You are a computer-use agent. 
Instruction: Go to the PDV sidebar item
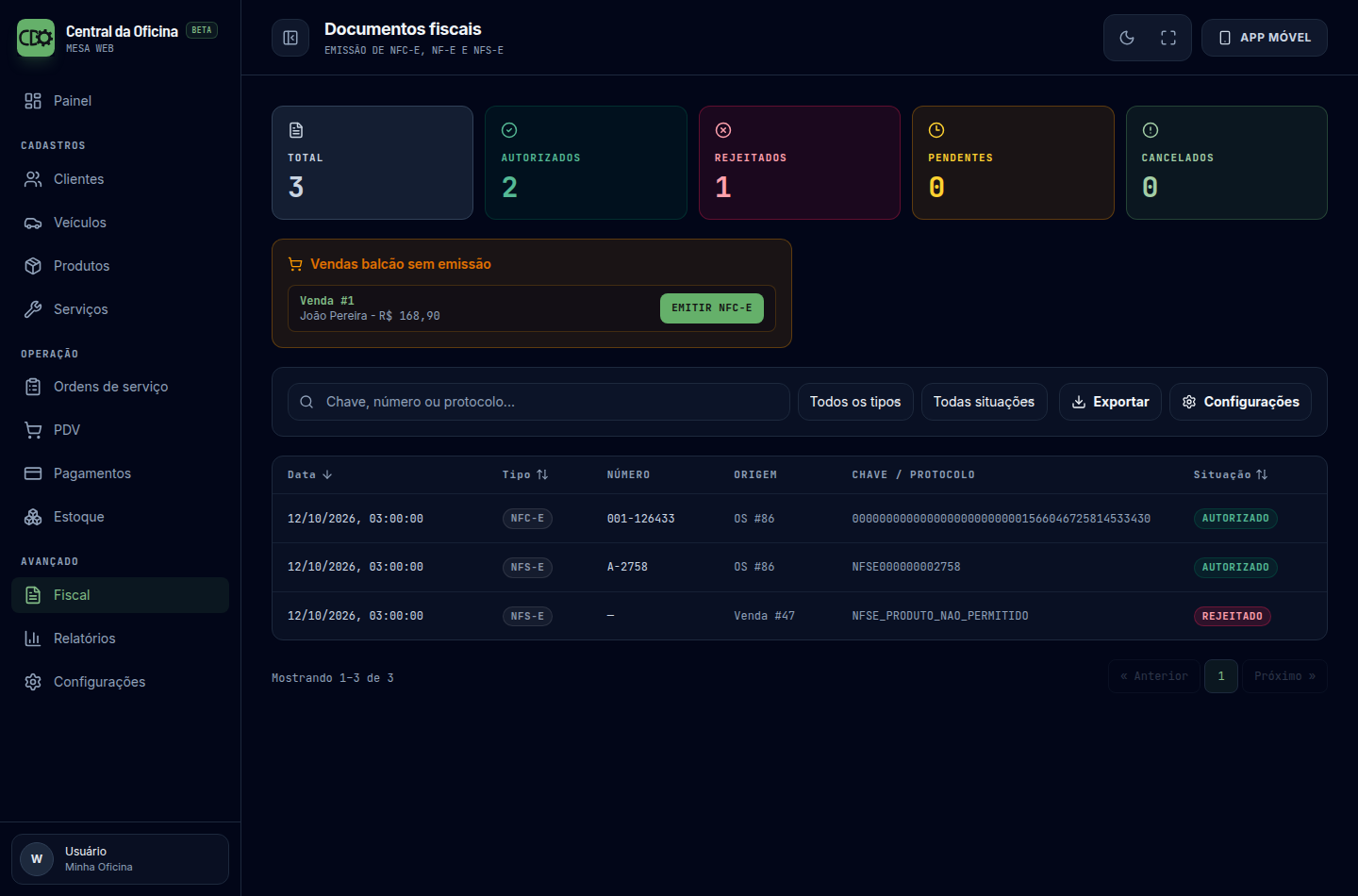pos(120,430)
